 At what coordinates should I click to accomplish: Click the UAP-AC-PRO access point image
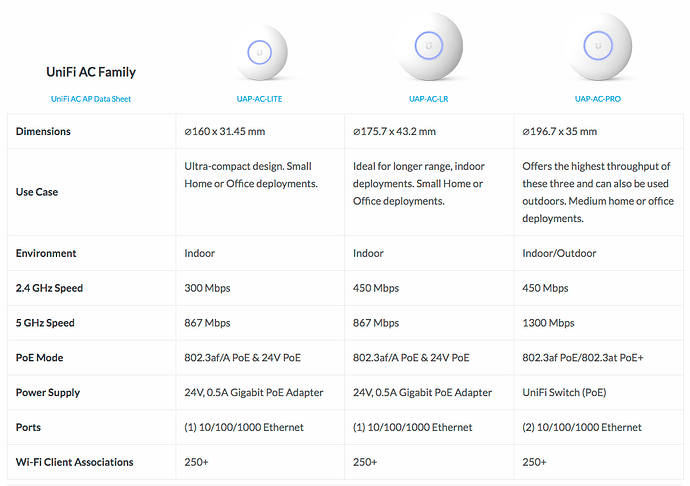[598, 46]
